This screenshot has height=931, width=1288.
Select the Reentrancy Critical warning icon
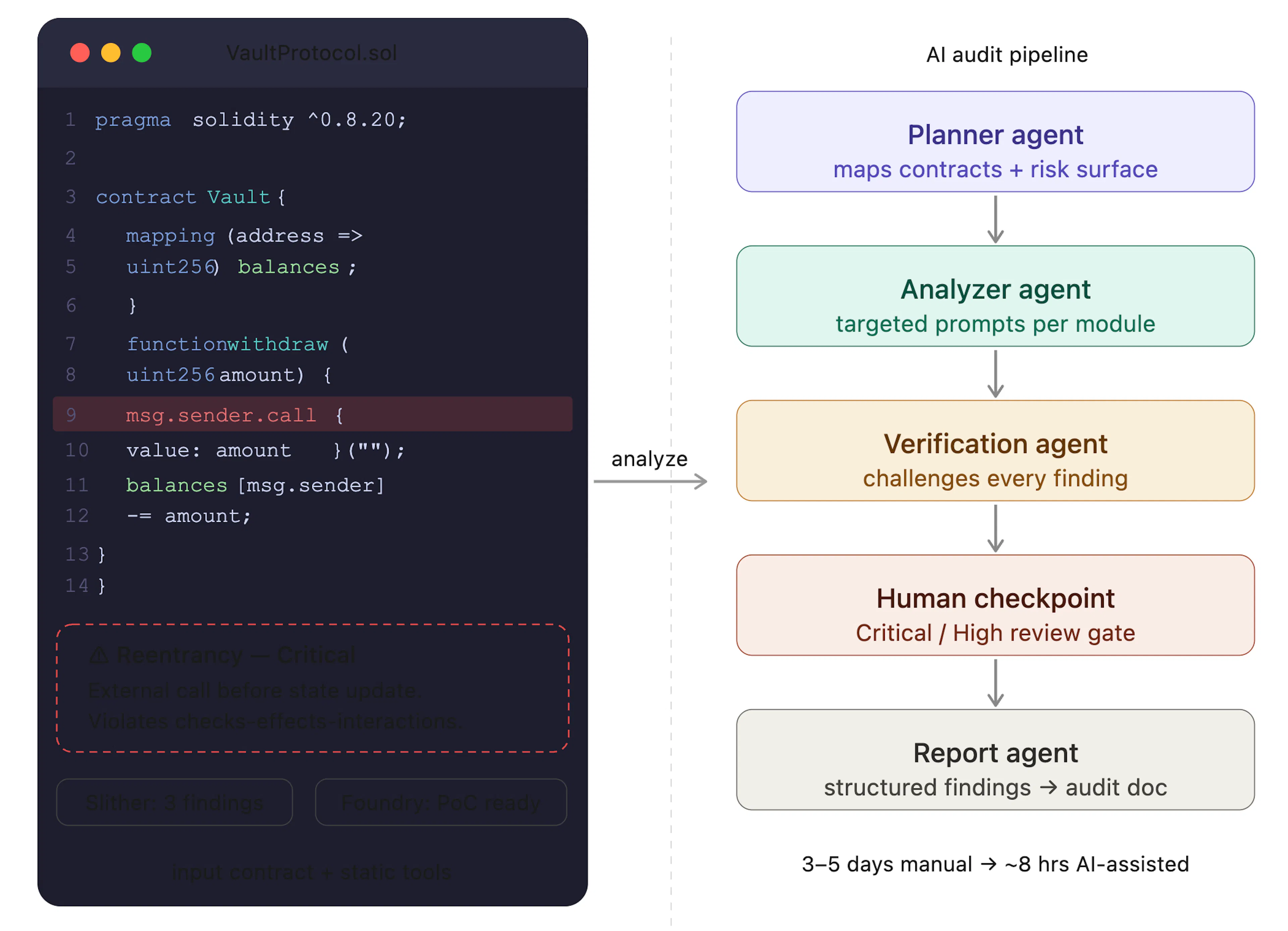100,654
